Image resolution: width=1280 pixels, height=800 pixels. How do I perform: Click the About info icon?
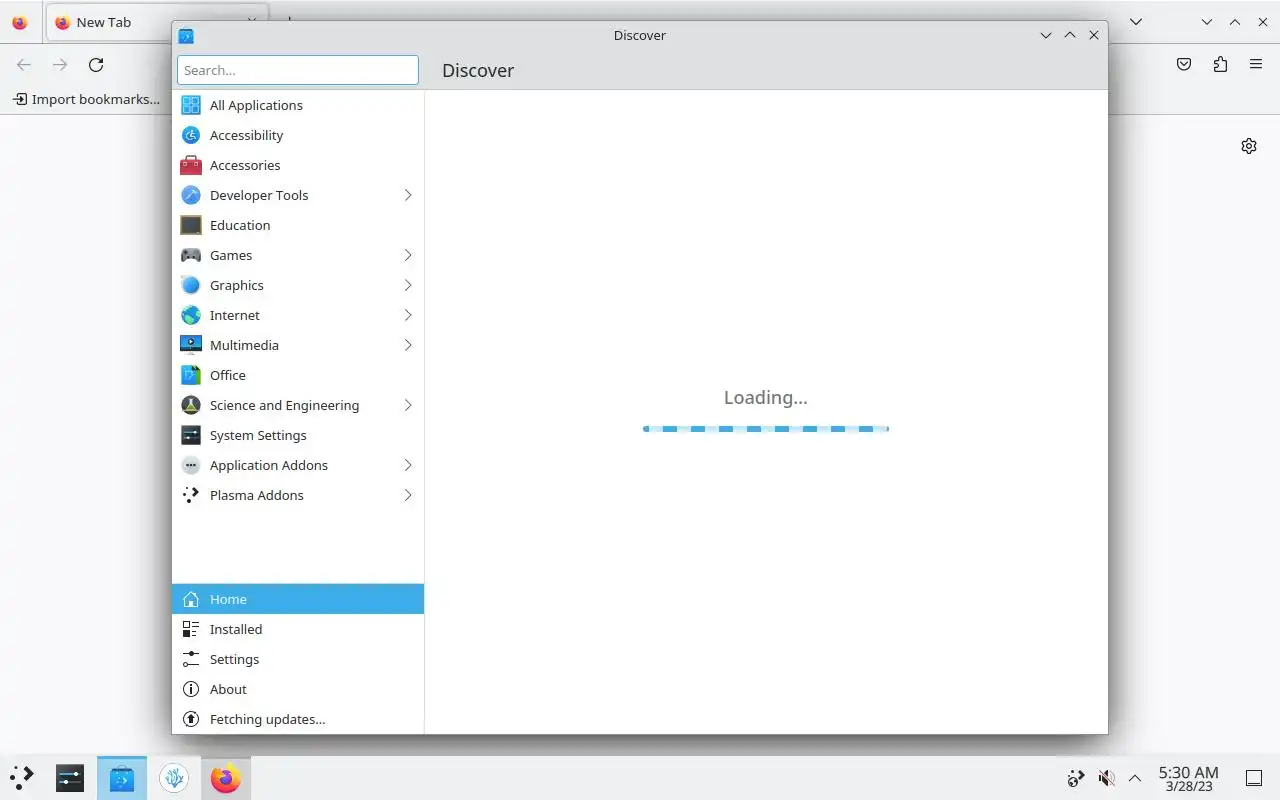point(191,689)
